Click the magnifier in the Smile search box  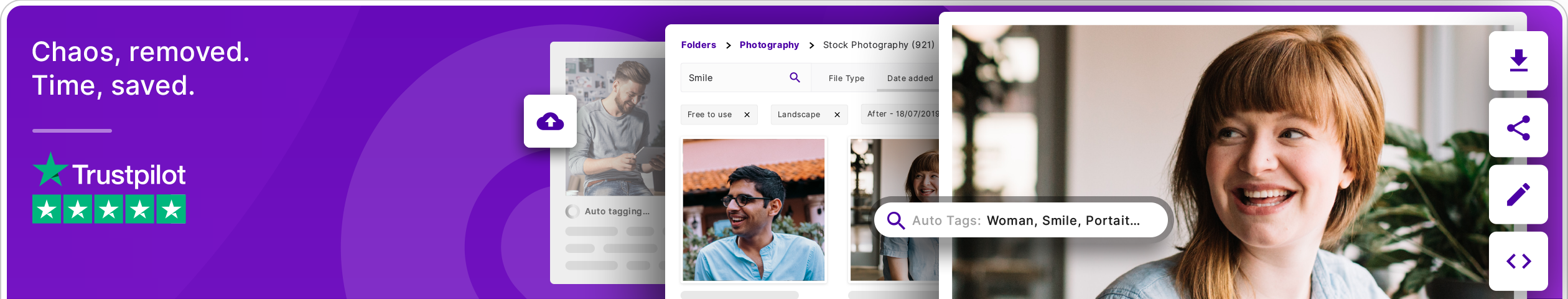click(x=795, y=77)
